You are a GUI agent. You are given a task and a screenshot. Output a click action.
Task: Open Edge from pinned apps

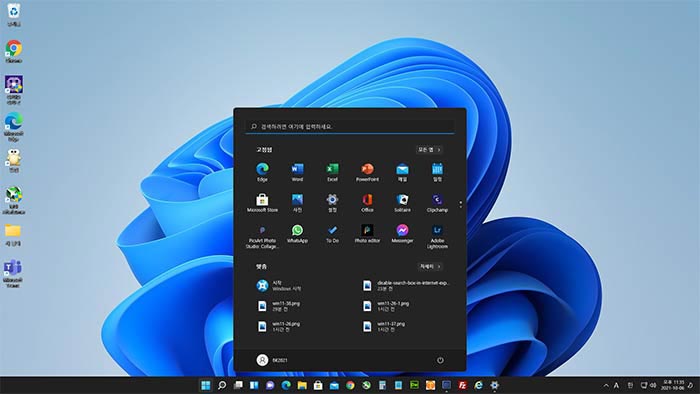[262, 172]
